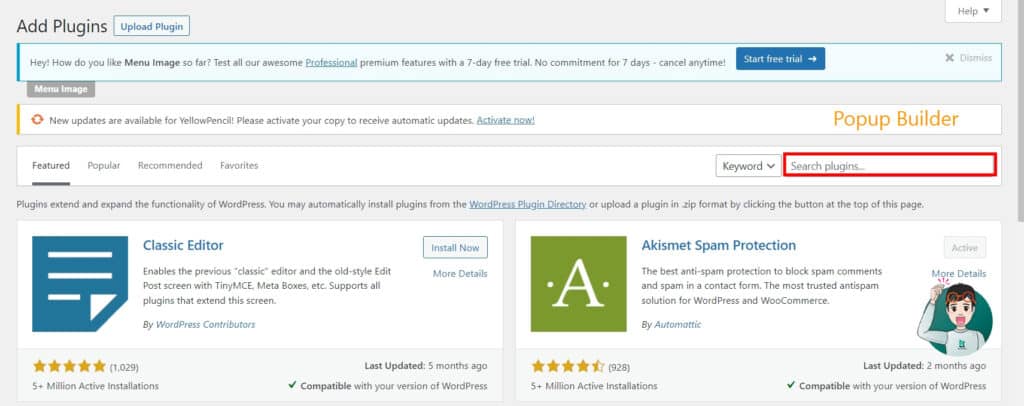The width and height of the screenshot is (1024, 406).
Task: Go to the Favorites tab
Action: [239, 166]
